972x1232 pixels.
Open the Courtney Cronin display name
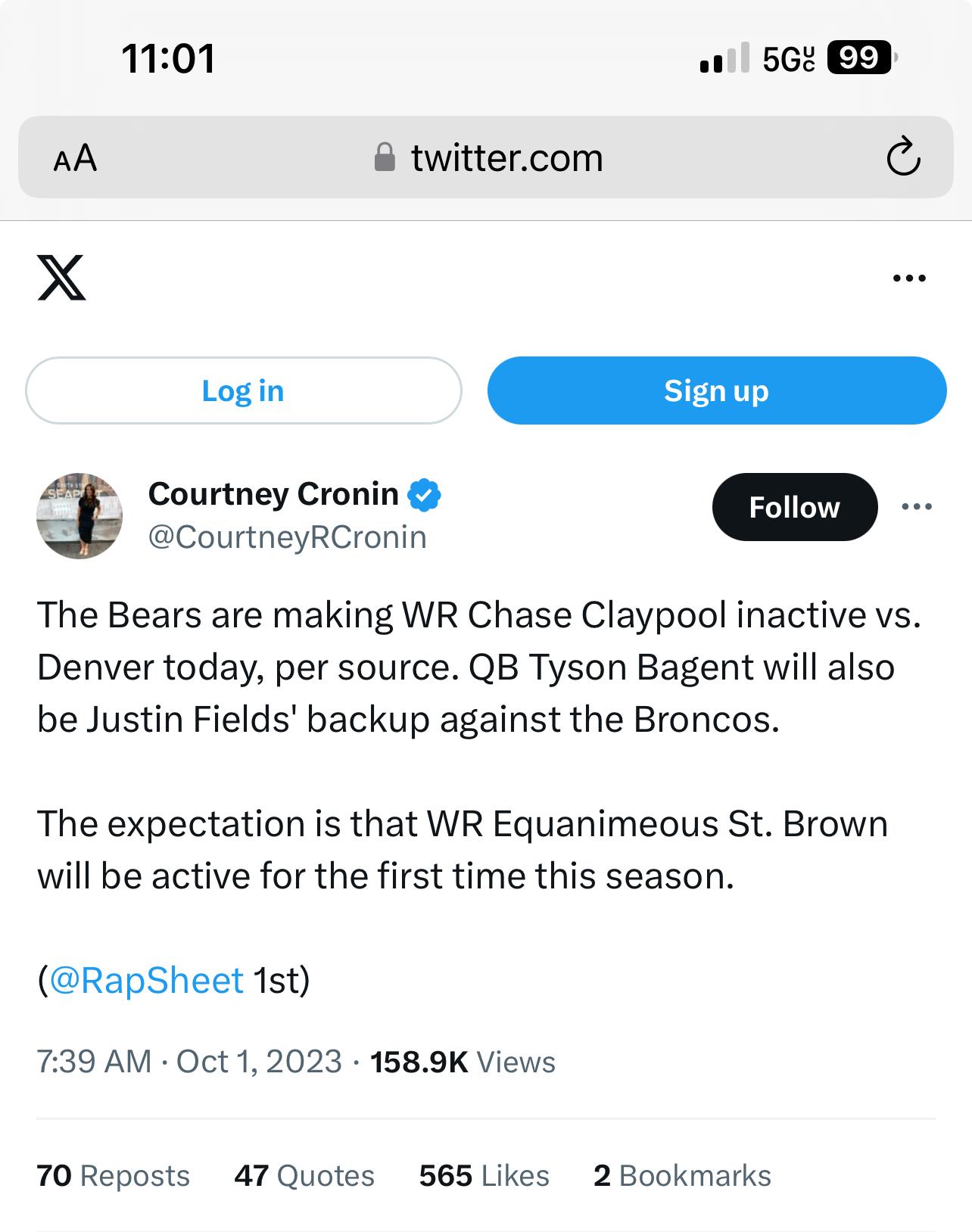(x=273, y=494)
